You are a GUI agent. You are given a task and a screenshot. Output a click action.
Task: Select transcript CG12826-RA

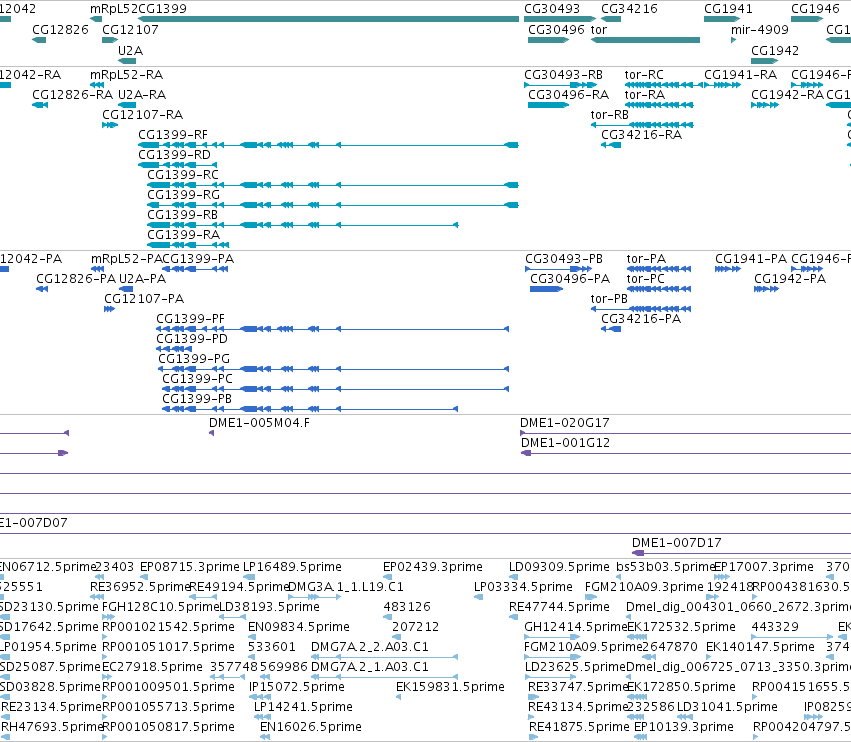[73, 94]
